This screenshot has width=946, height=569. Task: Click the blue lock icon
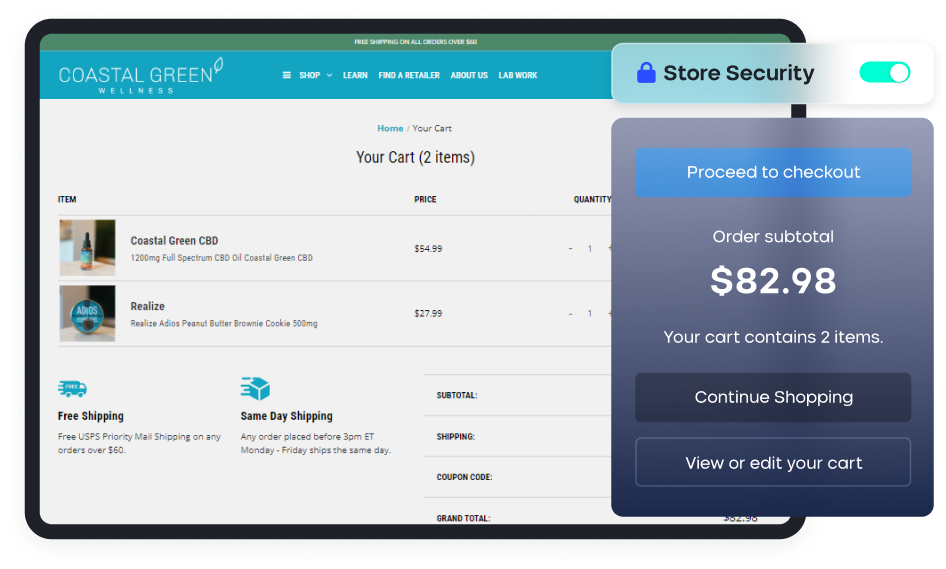pyautogui.click(x=646, y=73)
